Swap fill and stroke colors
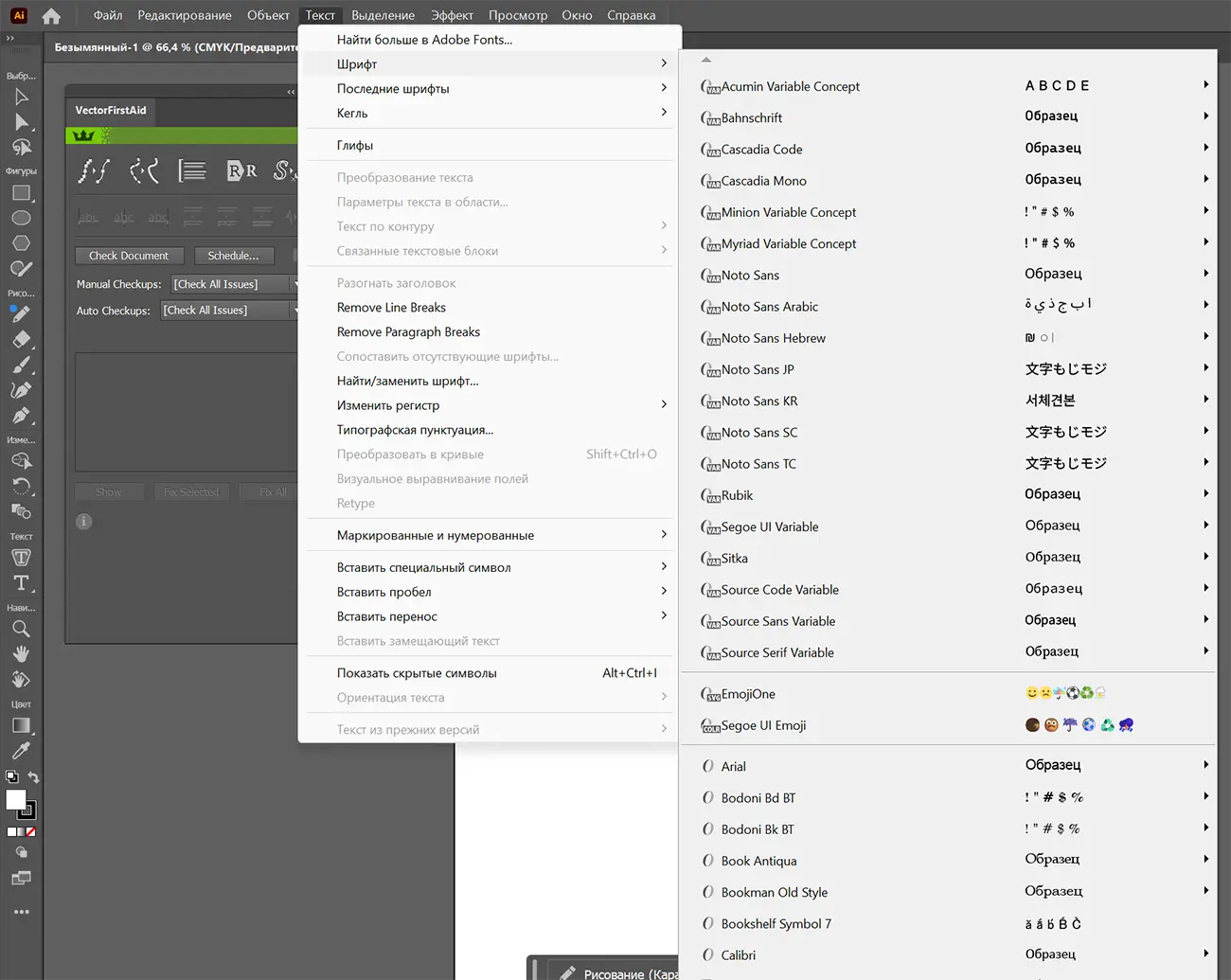1231x980 pixels. (33, 777)
